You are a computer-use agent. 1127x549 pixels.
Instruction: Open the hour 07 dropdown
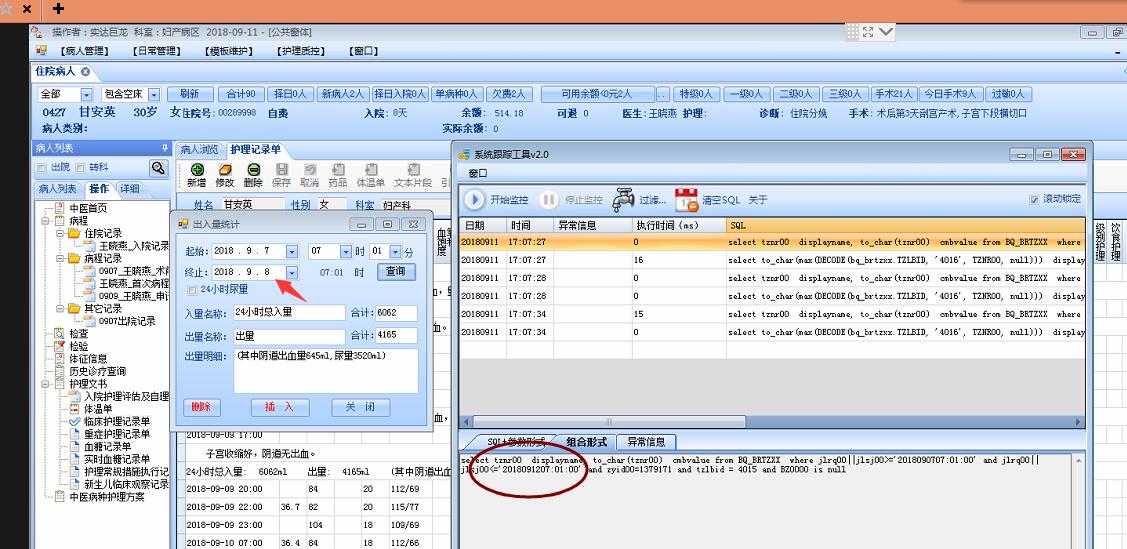[x=344, y=252]
